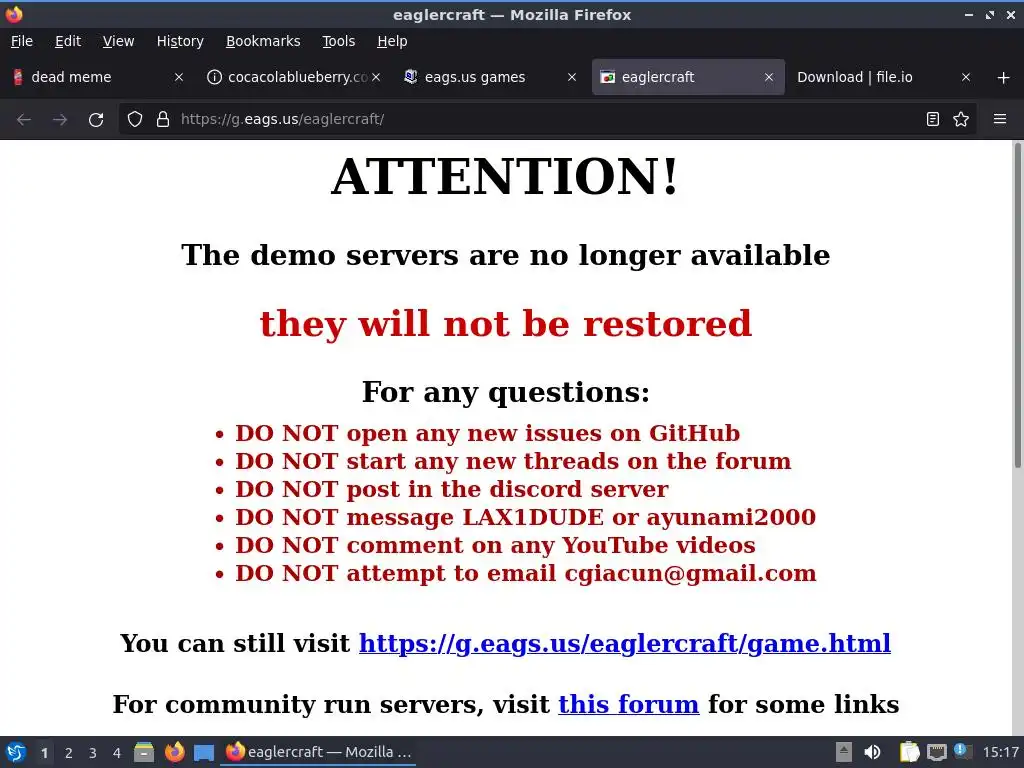This screenshot has width=1024, height=768.
Task: Open a new tab with plus button
Action: click(x=1004, y=78)
